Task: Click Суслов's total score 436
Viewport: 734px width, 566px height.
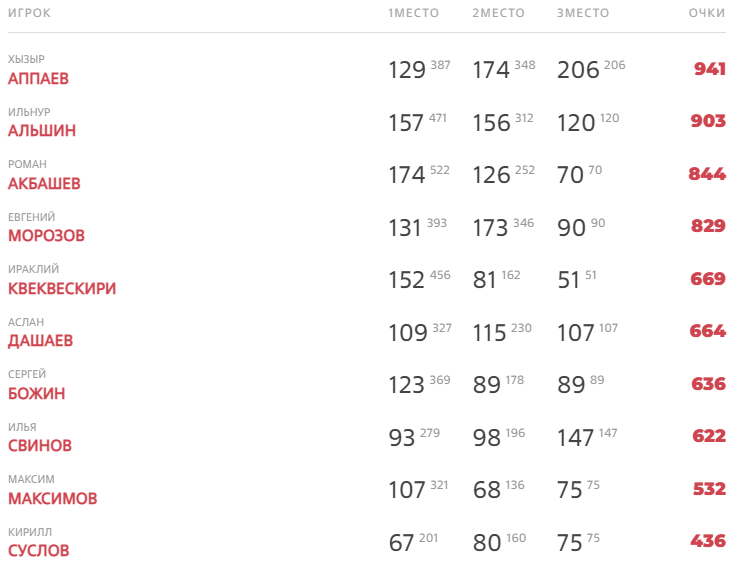Action: pos(708,541)
